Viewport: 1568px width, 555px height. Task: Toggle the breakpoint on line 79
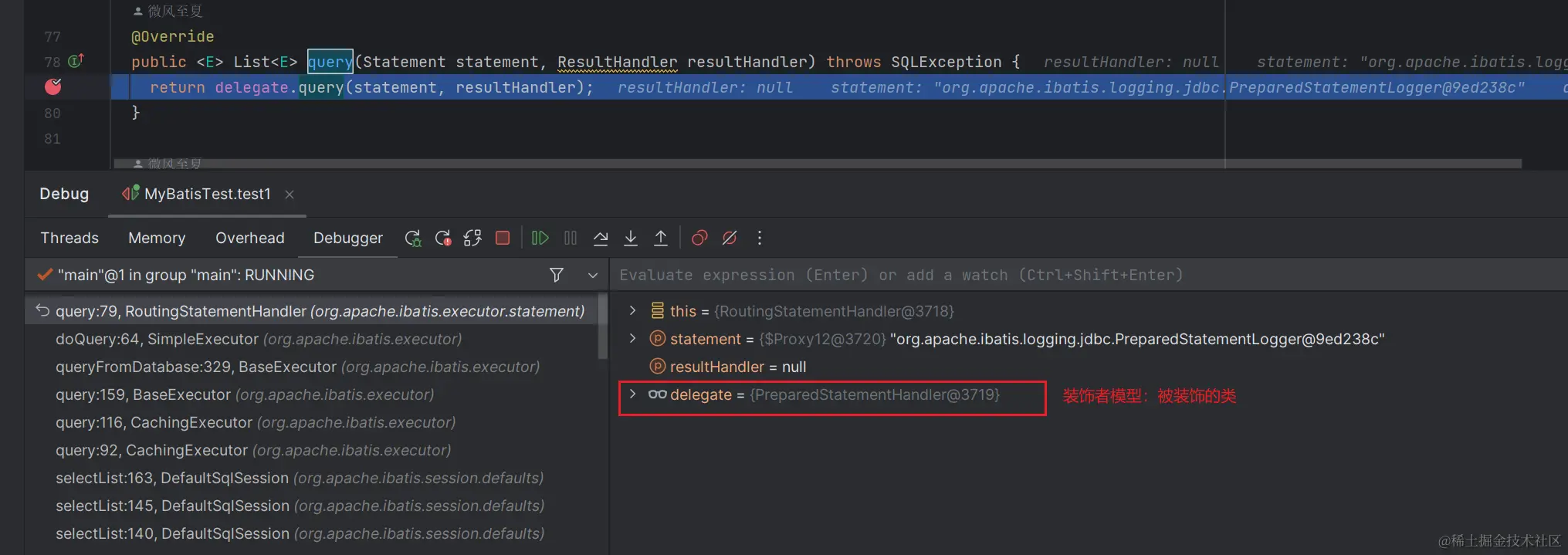53,86
